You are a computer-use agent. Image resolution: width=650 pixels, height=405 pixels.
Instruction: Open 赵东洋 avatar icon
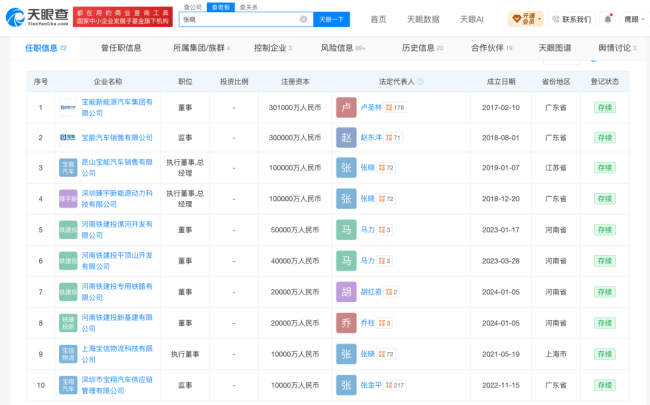(346, 138)
